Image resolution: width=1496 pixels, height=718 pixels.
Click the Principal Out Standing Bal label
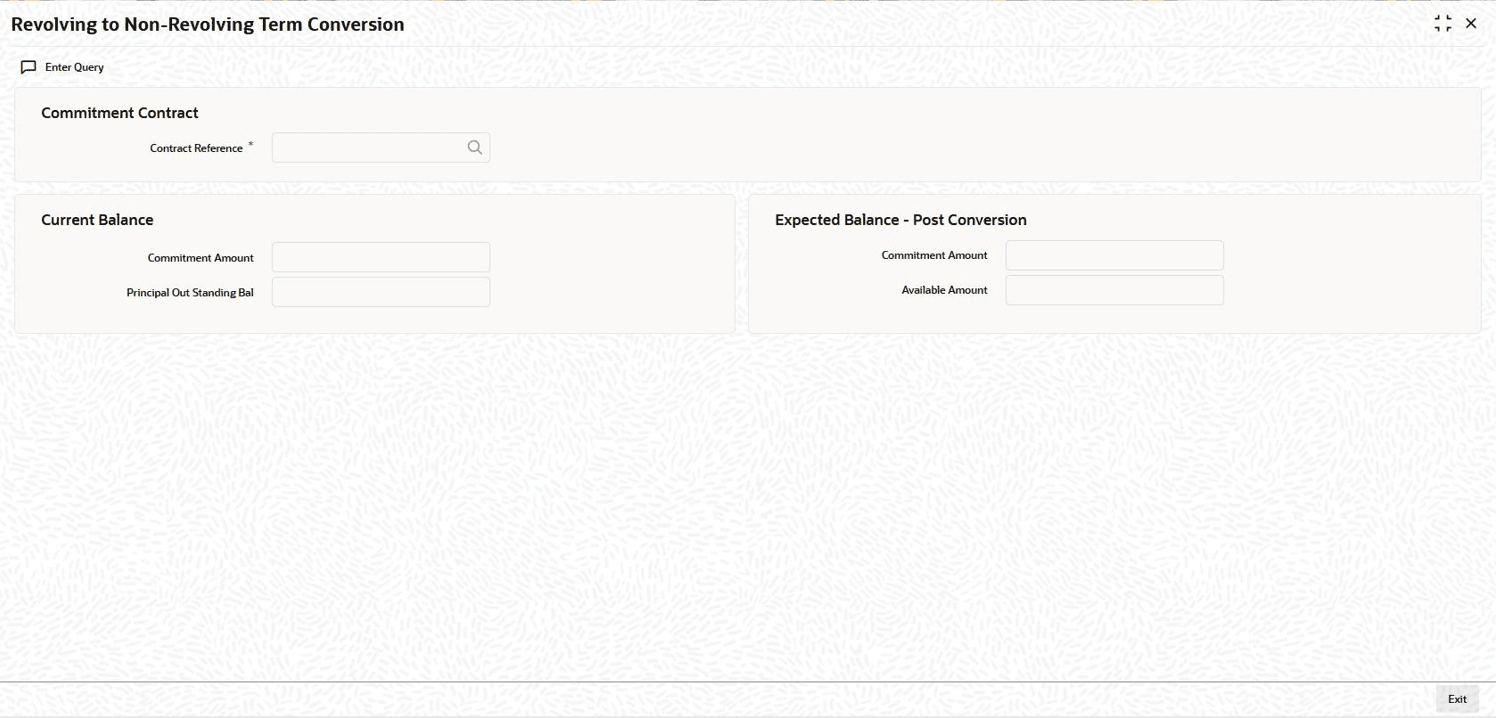190,293
